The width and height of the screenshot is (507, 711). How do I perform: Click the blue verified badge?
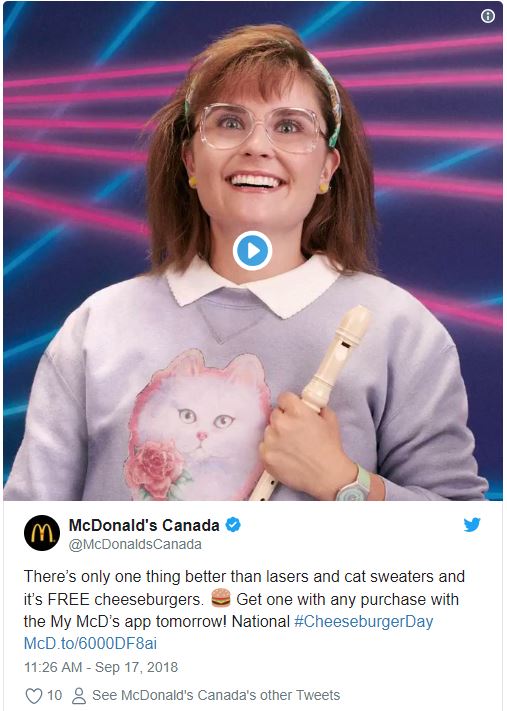coord(233,525)
